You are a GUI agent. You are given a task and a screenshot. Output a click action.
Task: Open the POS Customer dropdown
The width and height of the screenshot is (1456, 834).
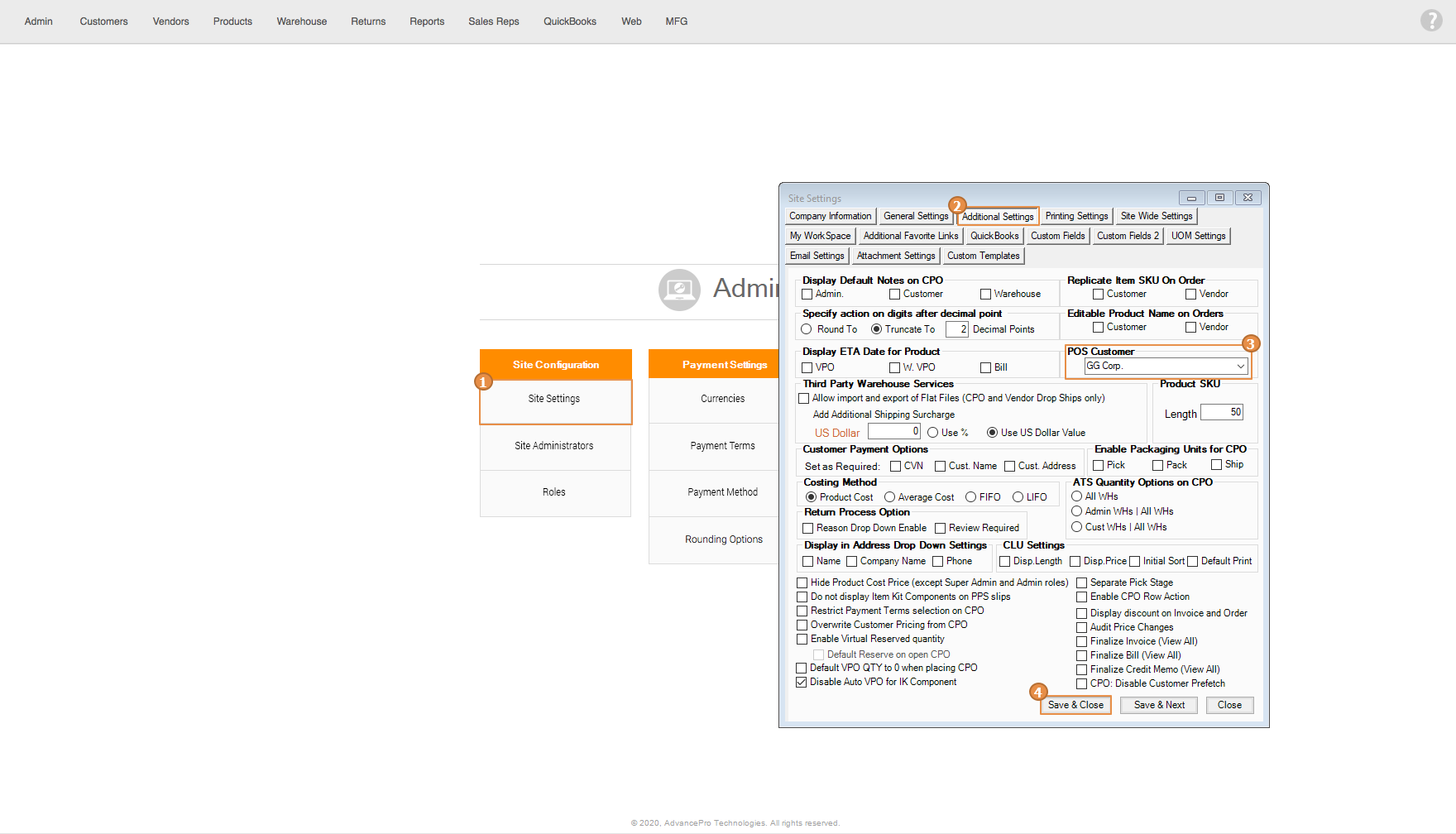tap(1240, 366)
